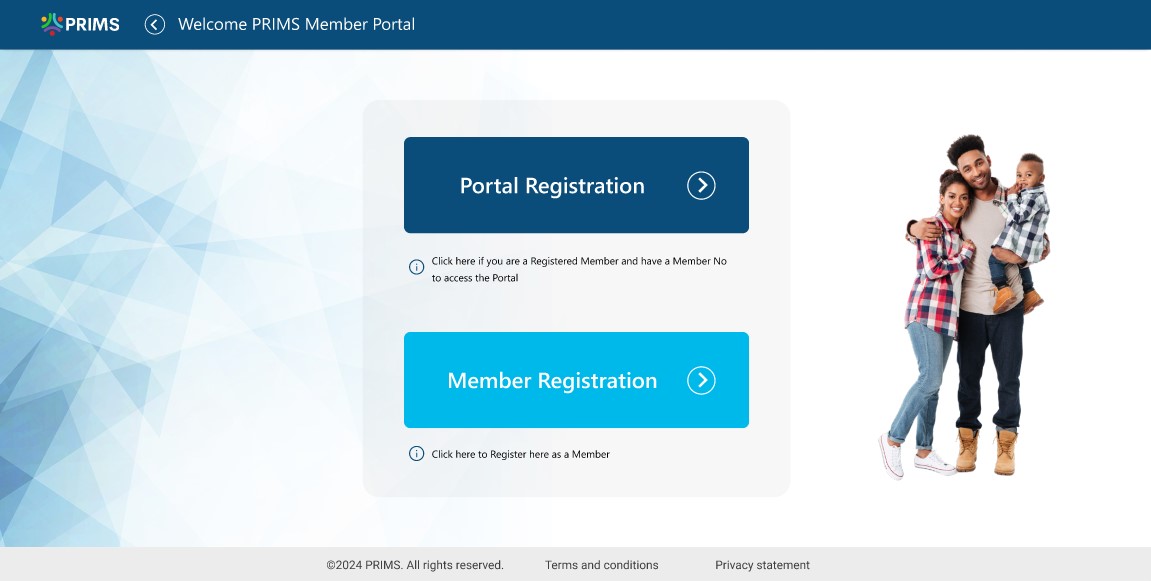Click info icon below Member Registration
Screen dimensions: 1151x581
(x=417, y=454)
